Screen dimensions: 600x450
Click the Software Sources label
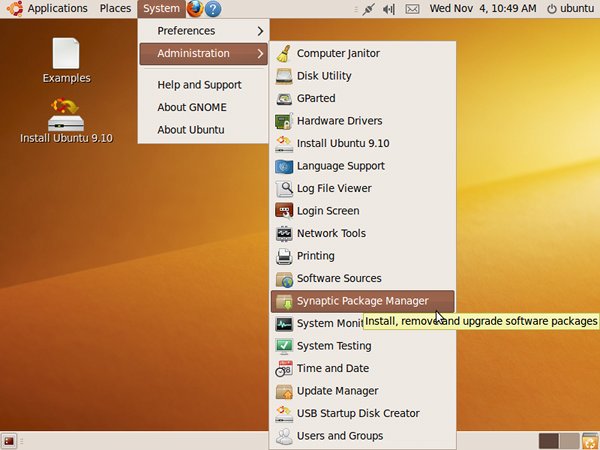(339, 279)
